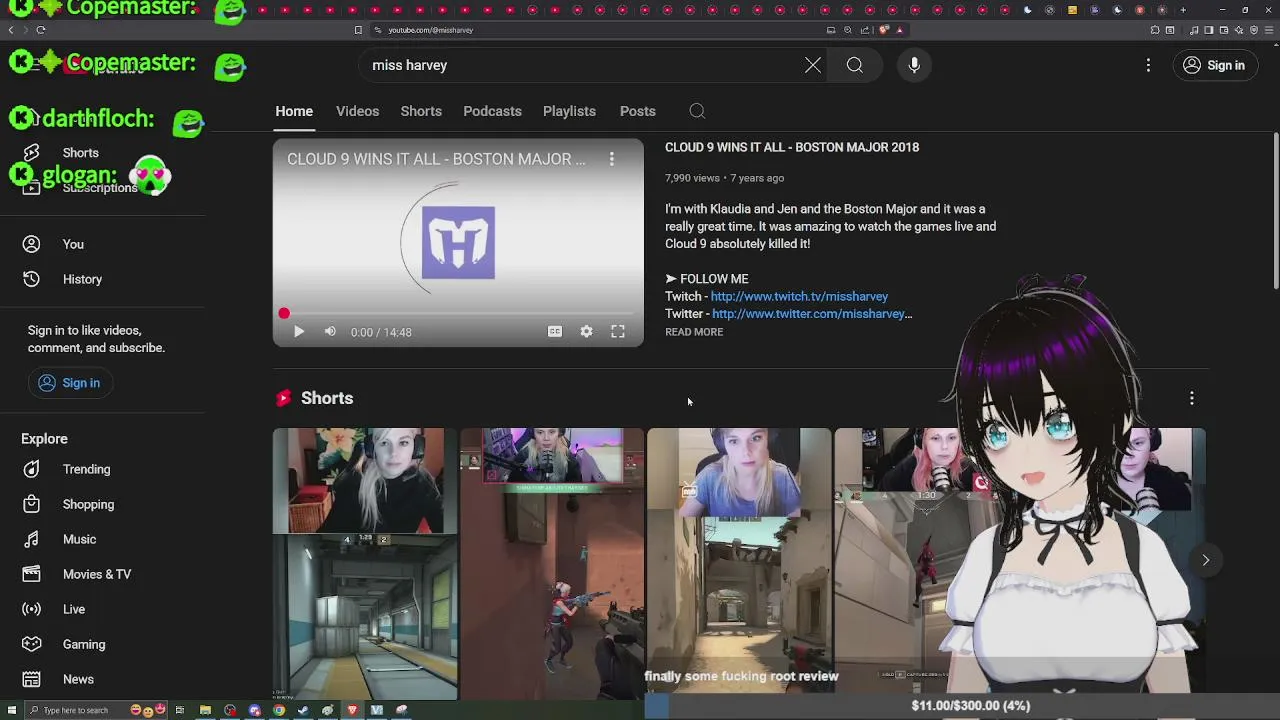
Task: Open the featured video's three-dot options
Action: click(612, 159)
